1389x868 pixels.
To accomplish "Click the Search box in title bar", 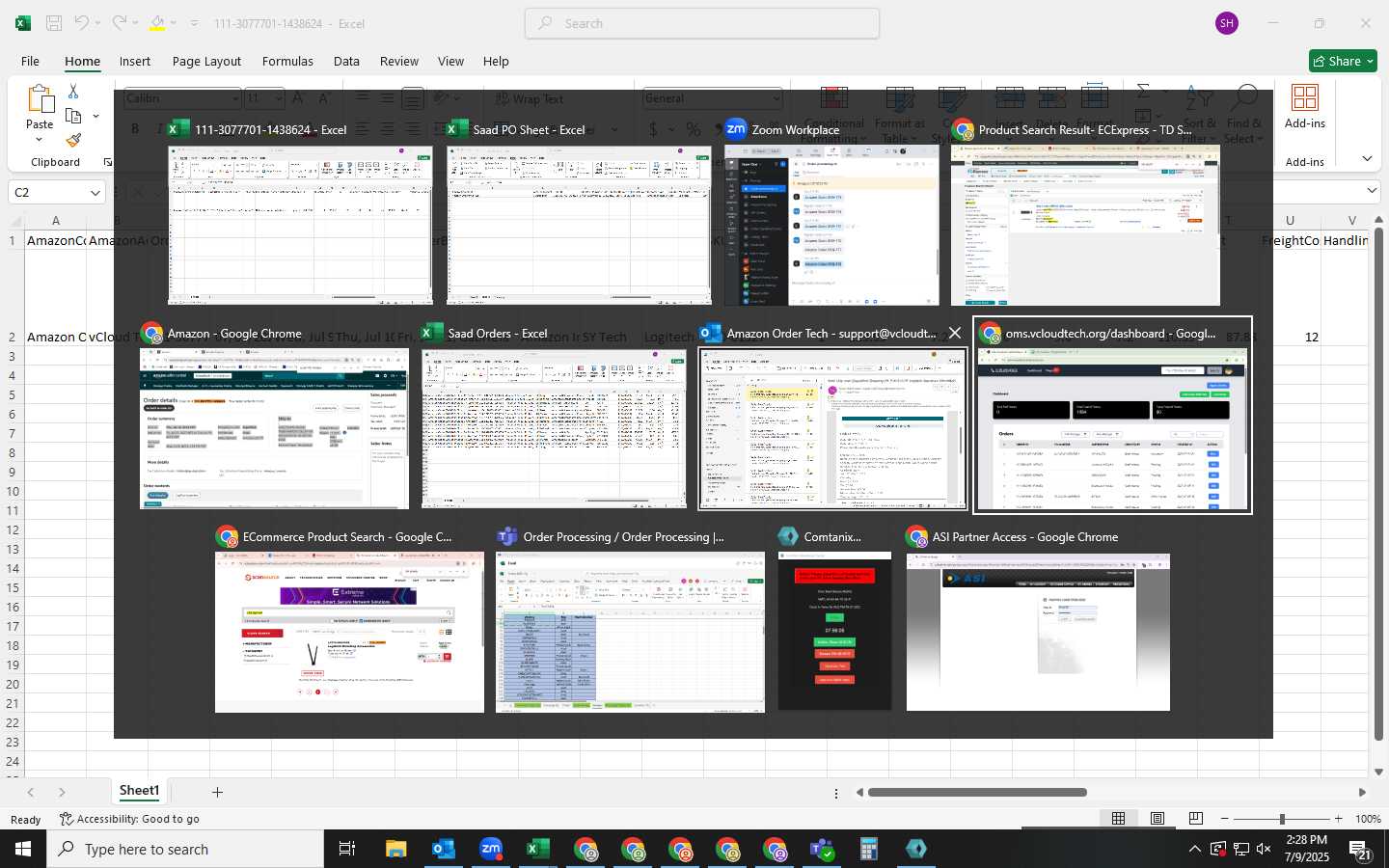I will click(x=702, y=23).
